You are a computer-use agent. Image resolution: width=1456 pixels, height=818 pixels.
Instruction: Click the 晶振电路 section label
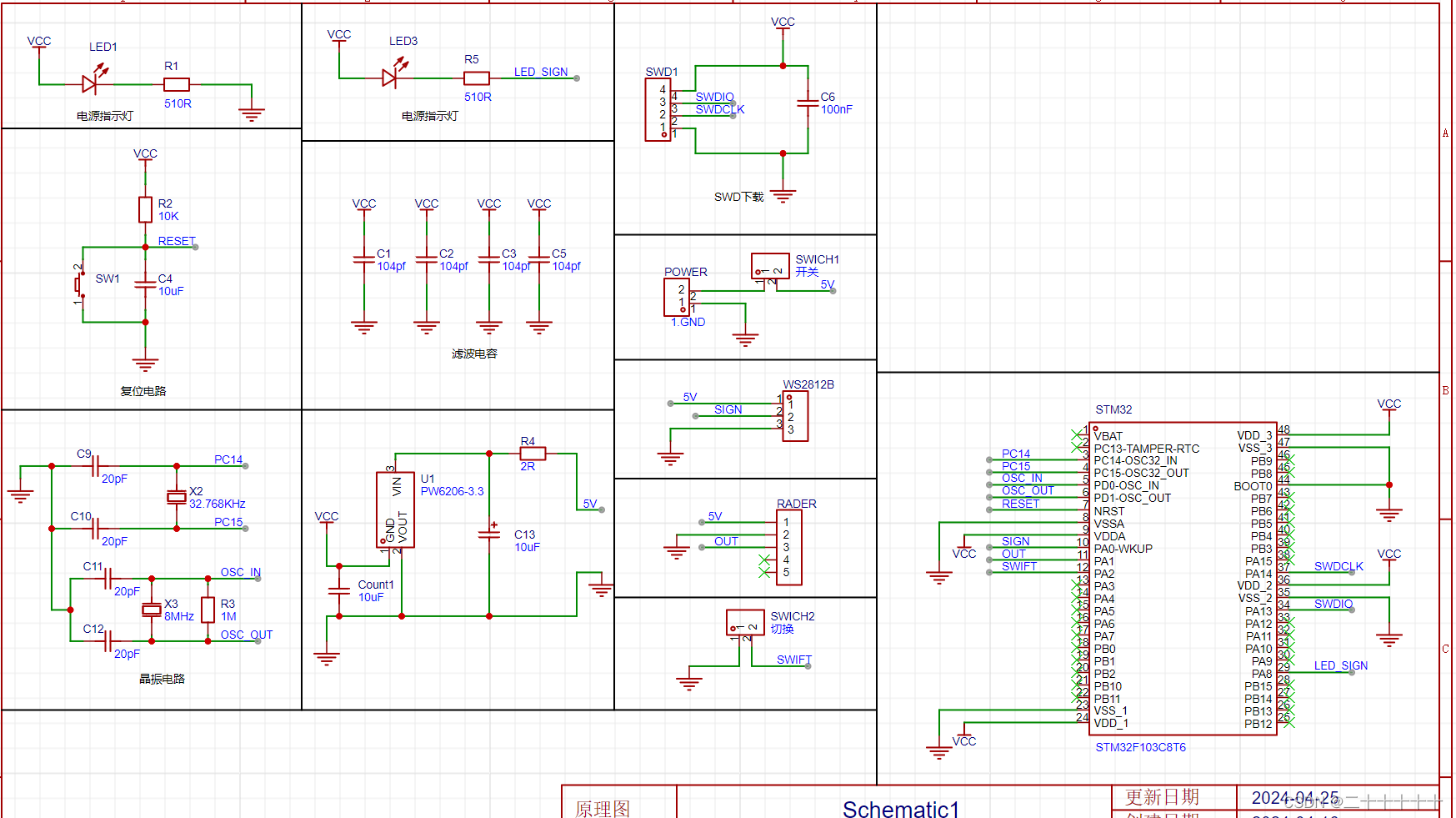coord(162,679)
